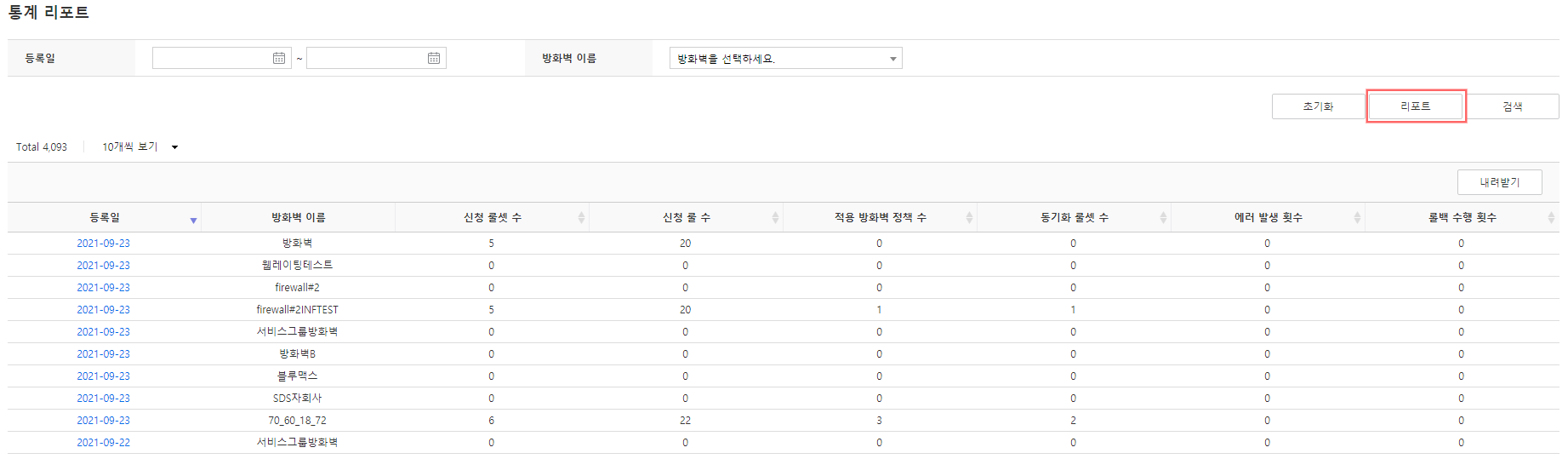Sort by 적용 방화벽 정책 수 column

point(969,218)
